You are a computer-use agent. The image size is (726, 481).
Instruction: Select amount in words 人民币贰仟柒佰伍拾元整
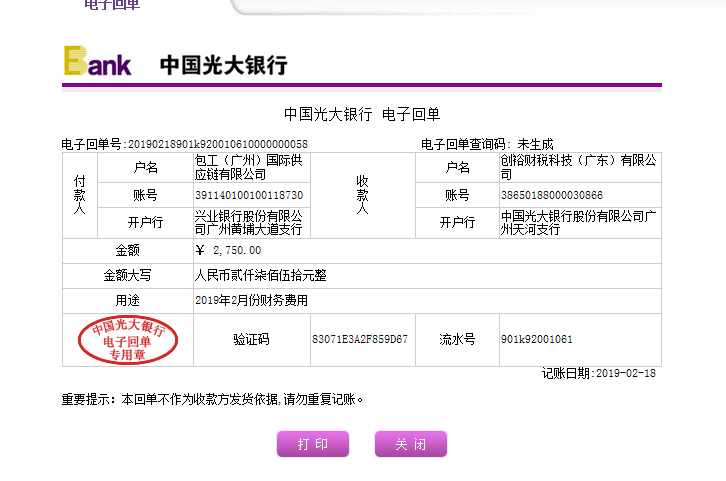[261, 275]
